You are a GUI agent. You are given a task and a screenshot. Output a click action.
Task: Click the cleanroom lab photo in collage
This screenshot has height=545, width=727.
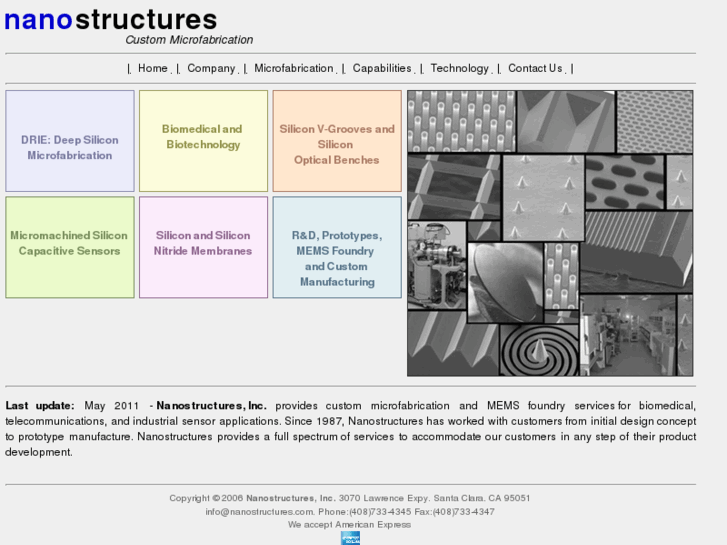pyautogui.click(x=628, y=335)
